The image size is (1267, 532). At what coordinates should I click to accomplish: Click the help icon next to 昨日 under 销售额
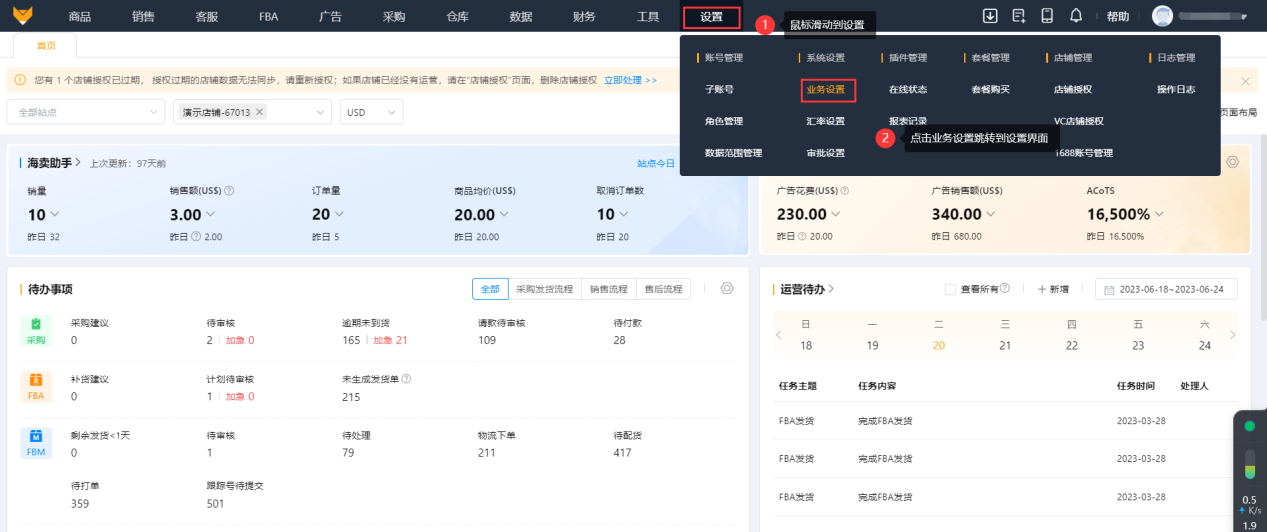(x=196, y=237)
